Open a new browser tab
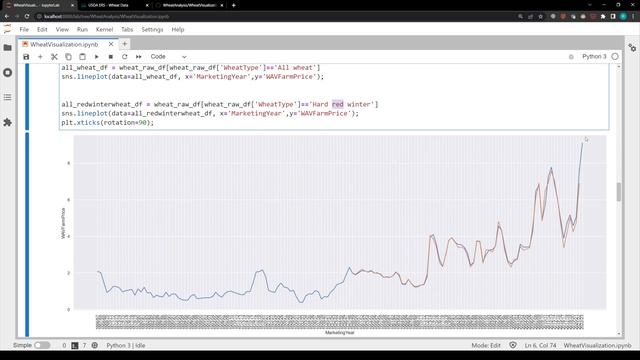The width and height of the screenshot is (640, 360). 233,5
